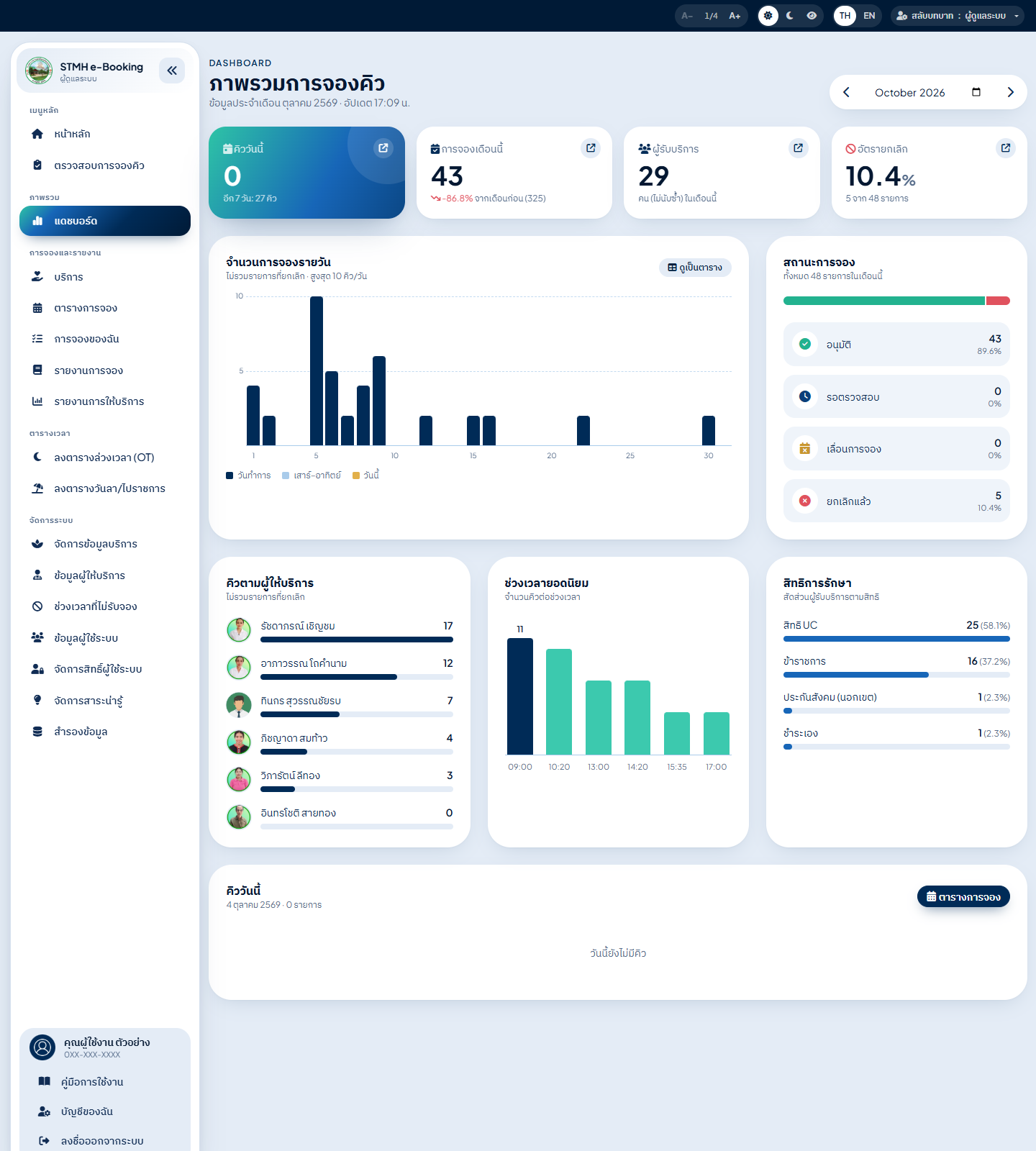This screenshot has width=1036, height=1151.
Task: Click the user avatar icon in sidebar footer
Action: 42,1047
